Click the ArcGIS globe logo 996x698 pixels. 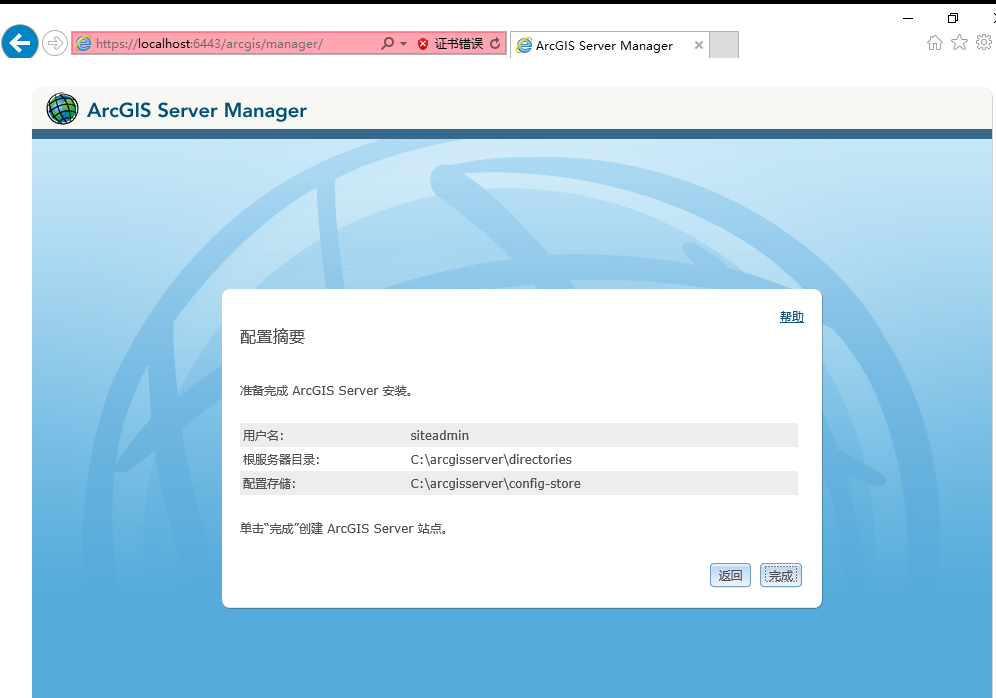[62, 109]
